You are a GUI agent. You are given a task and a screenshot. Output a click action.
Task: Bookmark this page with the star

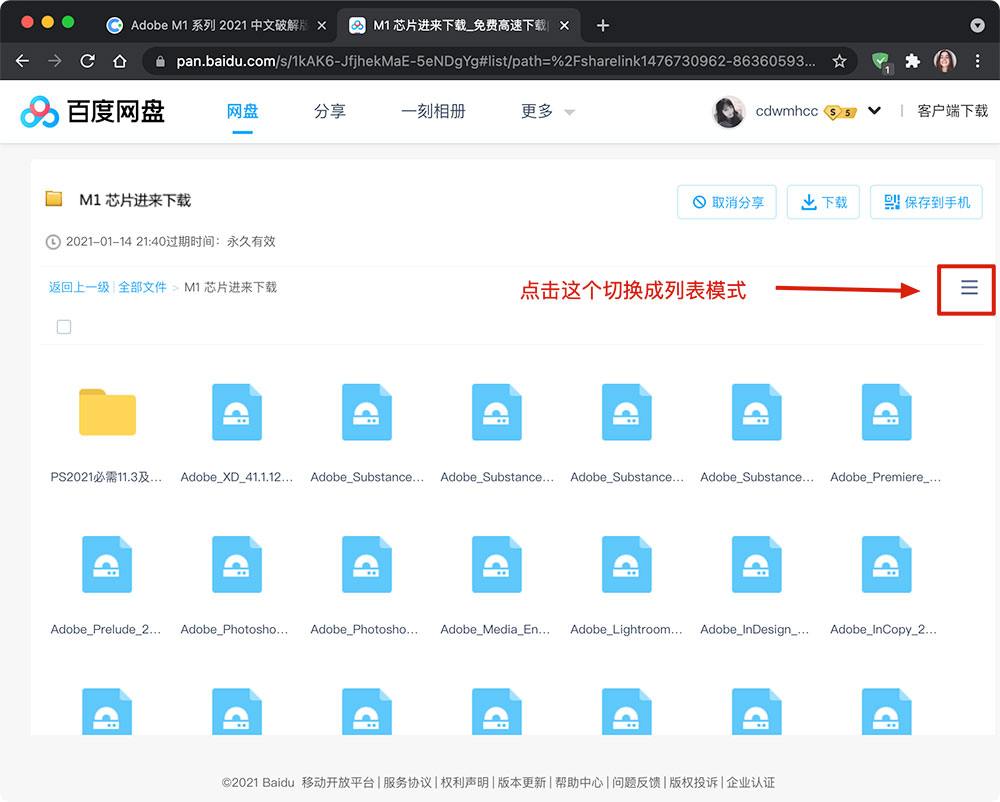pos(839,61)
